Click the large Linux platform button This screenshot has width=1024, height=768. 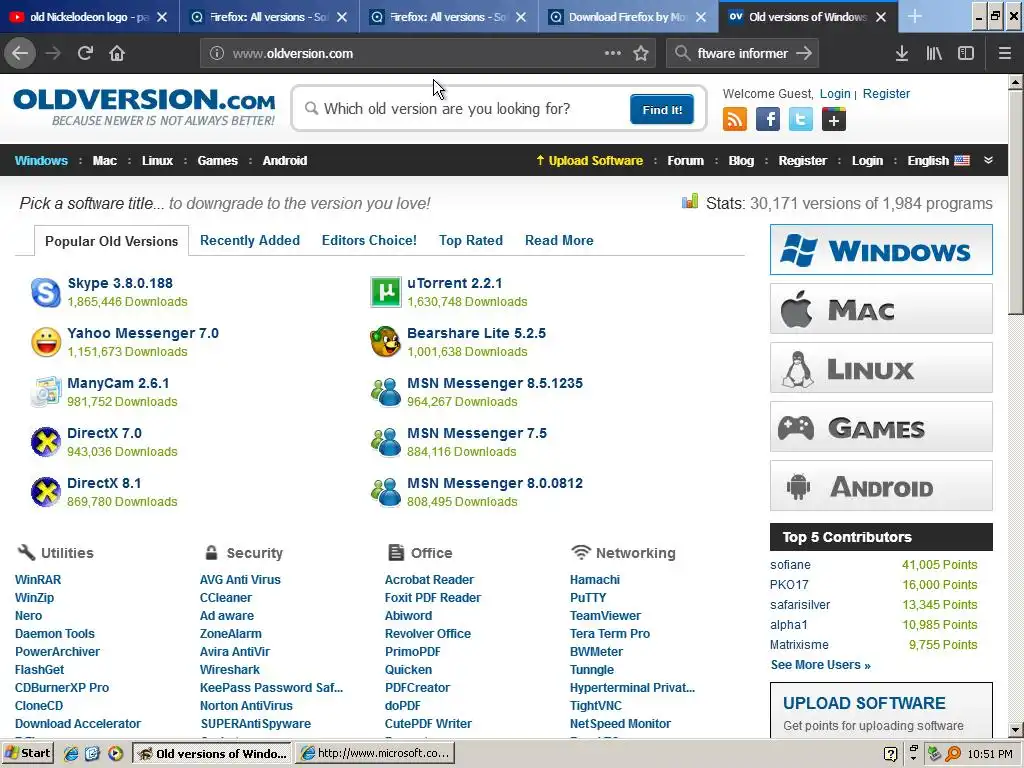point(881,368)
